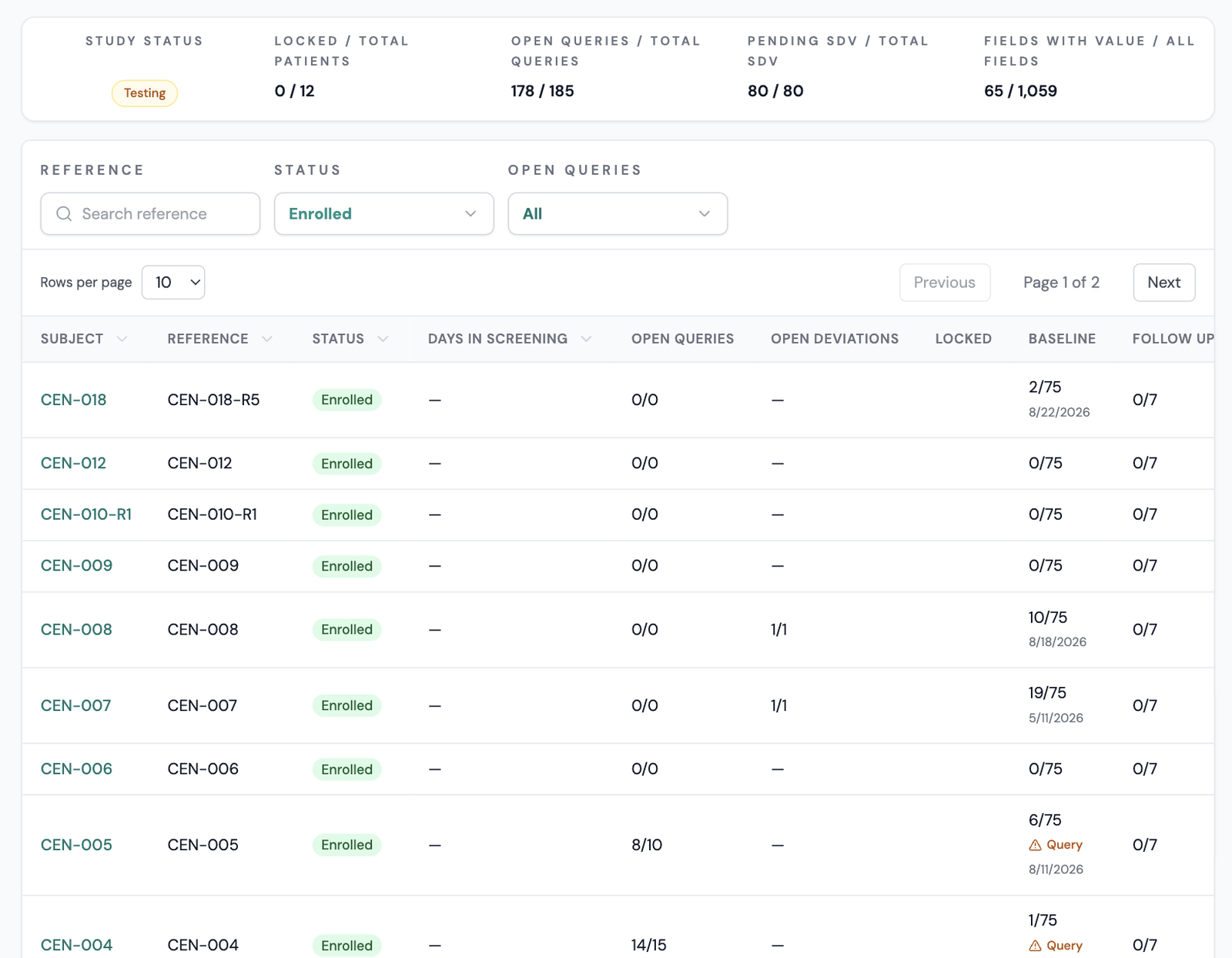Click the Page 1 of 2 indicator
The image size is (1232, 958).
[1061, 283]
